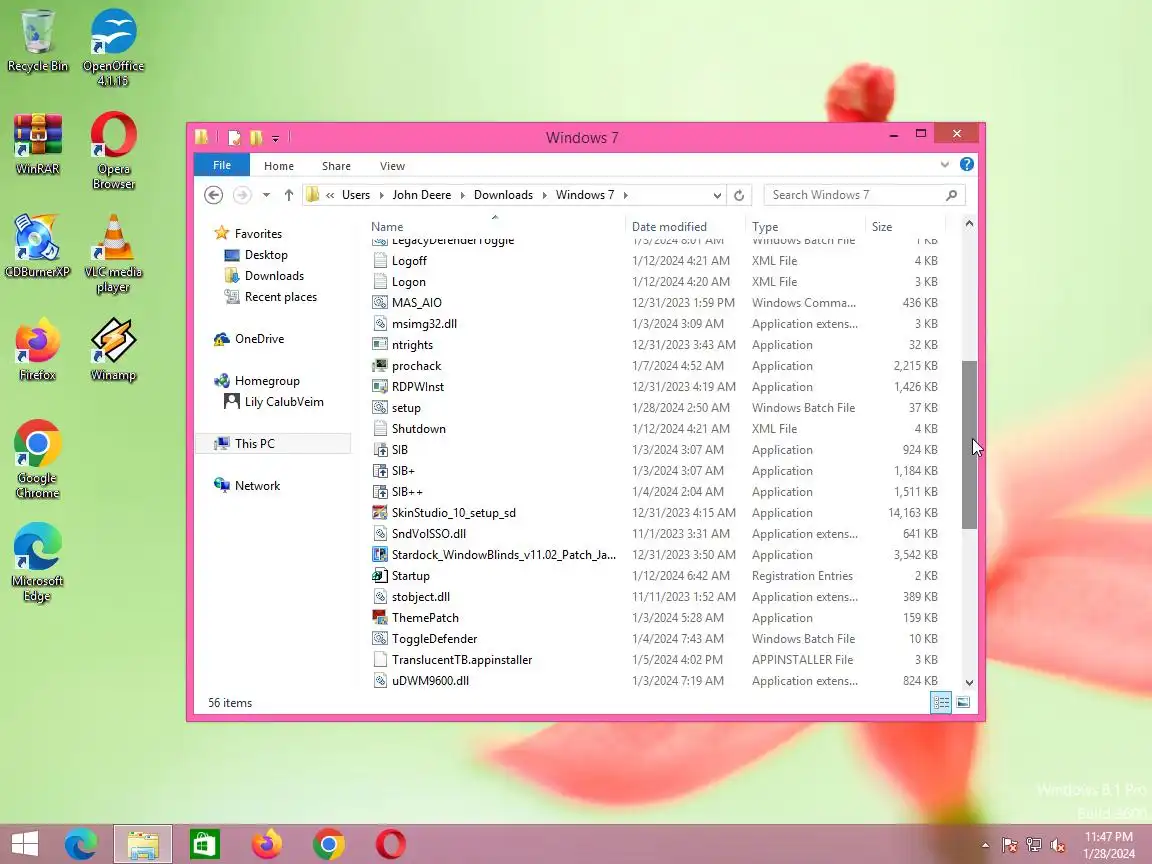Image resolution: width=1152 pixels, height=864 pixels.
Task: Expand the ribbon with the chevron
Action: (x=945, y=165)
